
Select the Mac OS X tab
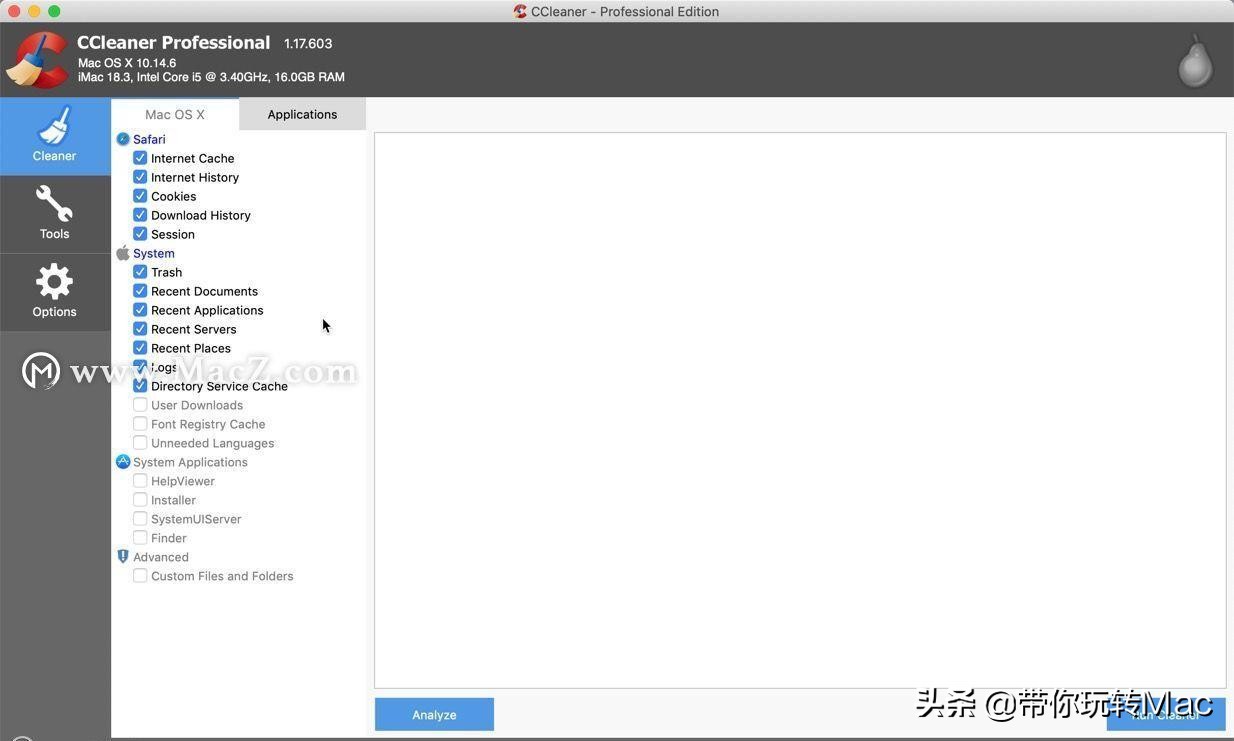175,113
